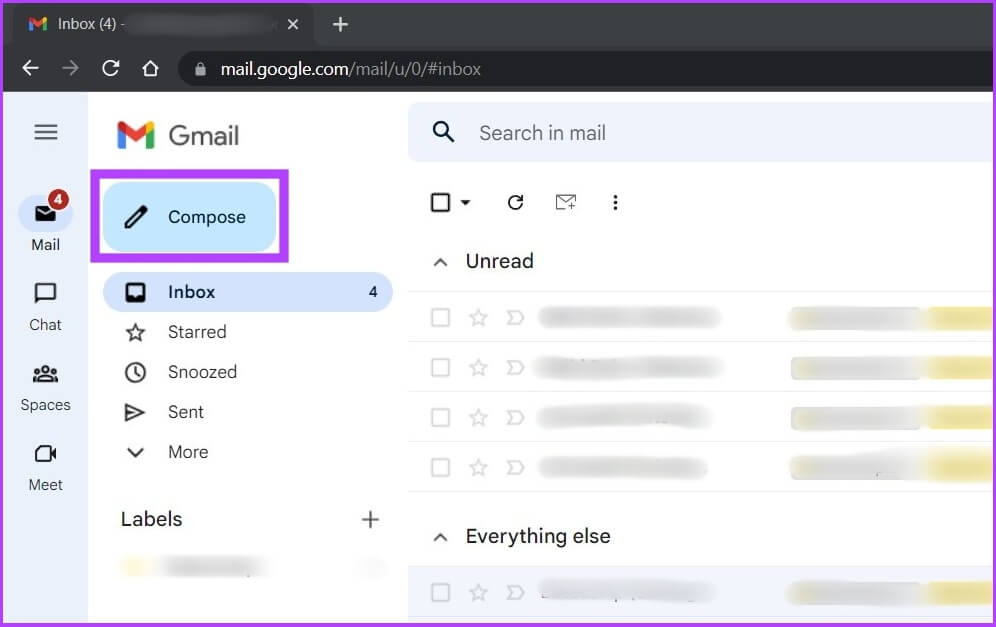
Task: Click the address bar URL
Action: pos(351,69)
